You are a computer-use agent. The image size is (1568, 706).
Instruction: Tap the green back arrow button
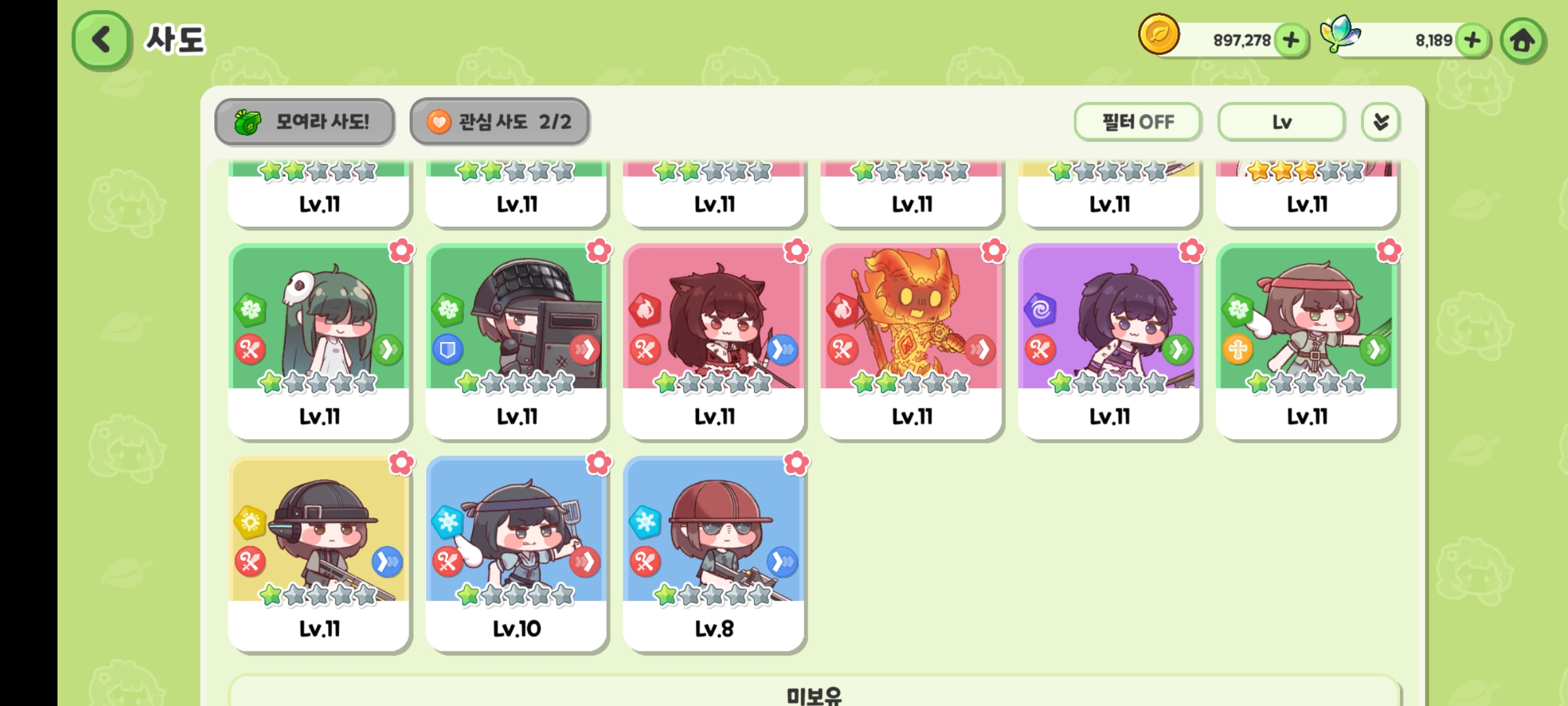point(101,40)
